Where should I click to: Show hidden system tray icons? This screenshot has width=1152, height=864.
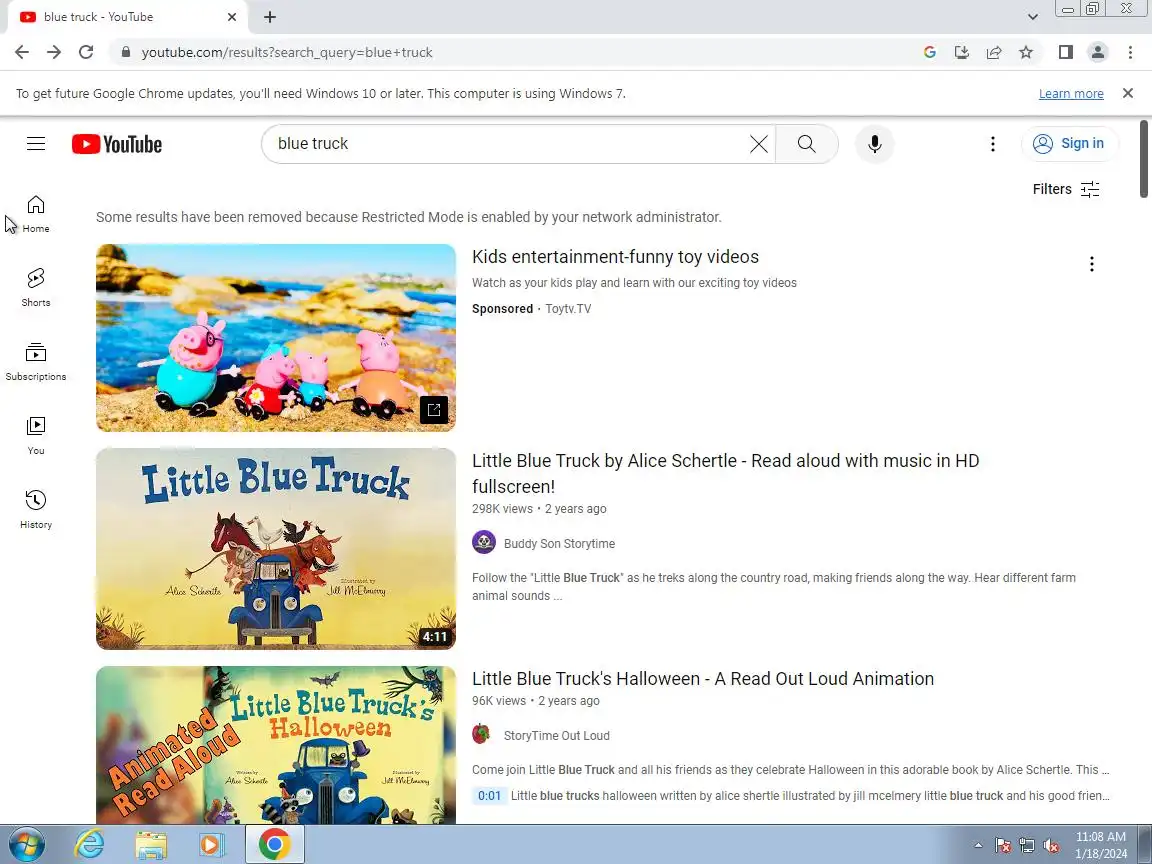pyautogui.click(x=978, y=846)
